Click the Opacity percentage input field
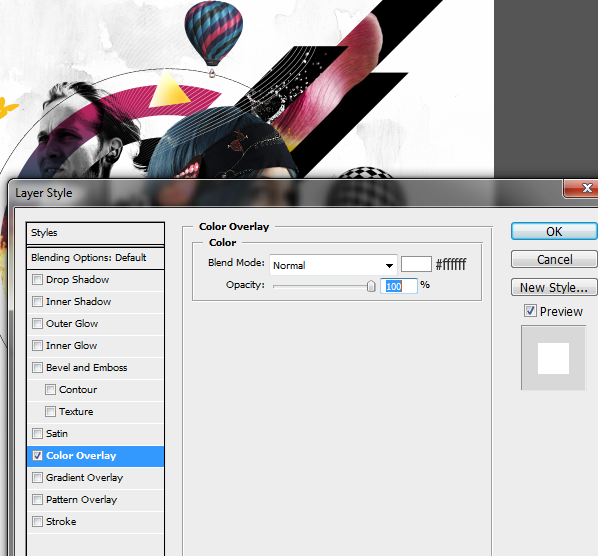This screenshot has width=598, height=556. coord(399,286)
